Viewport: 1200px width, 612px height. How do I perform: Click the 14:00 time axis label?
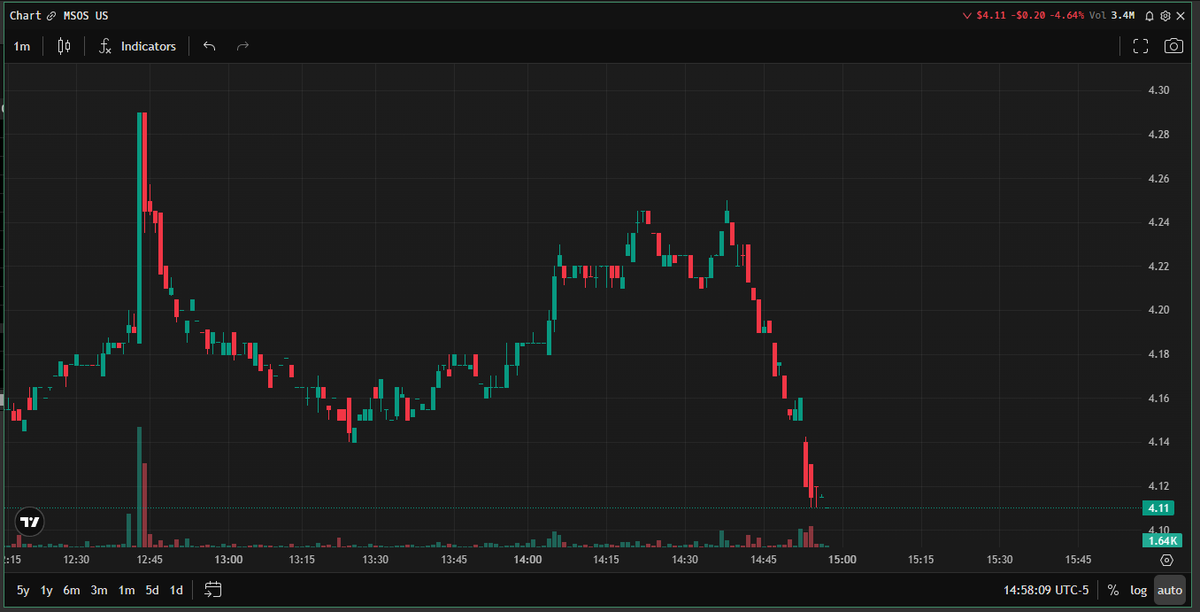click(527, 560)
